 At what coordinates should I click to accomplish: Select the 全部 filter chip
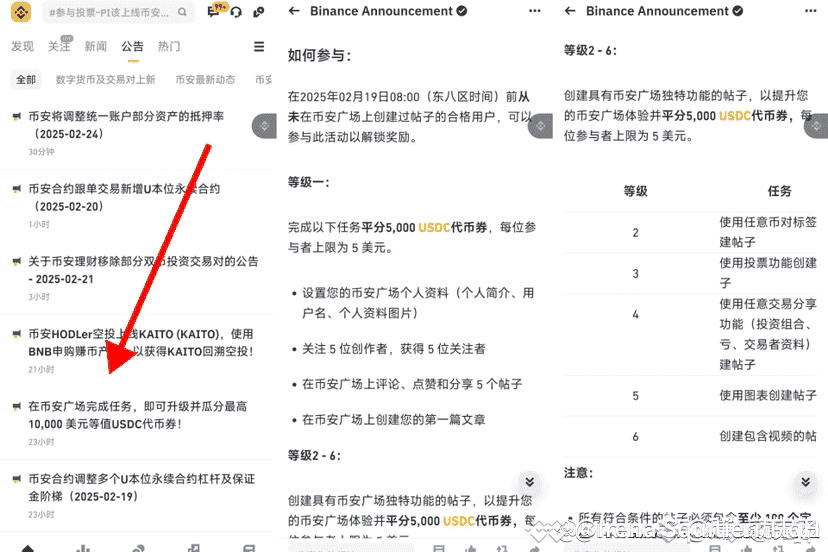tap(26, 80)
